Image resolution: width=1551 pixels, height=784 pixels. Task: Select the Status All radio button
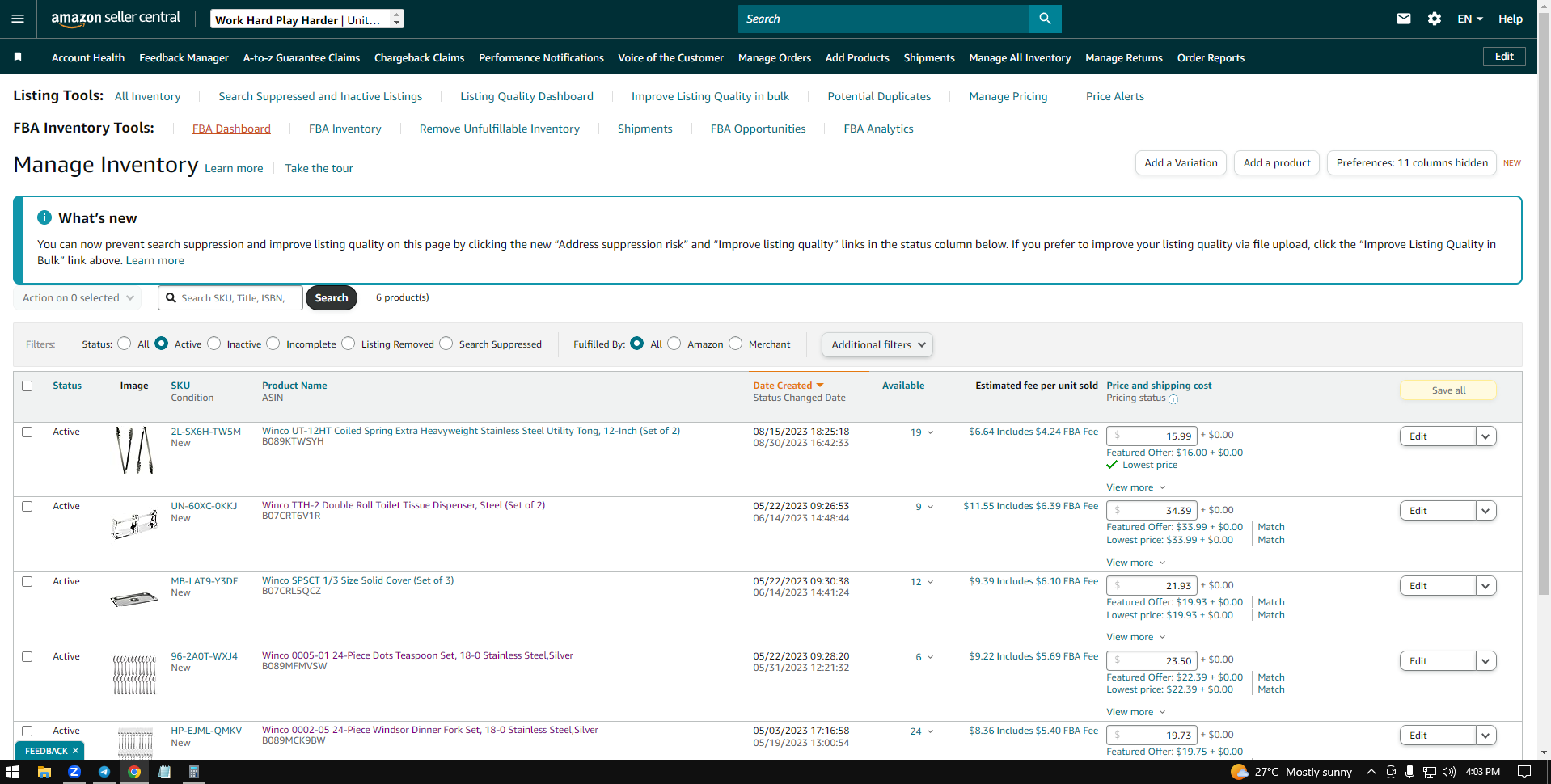pos(124,344)
